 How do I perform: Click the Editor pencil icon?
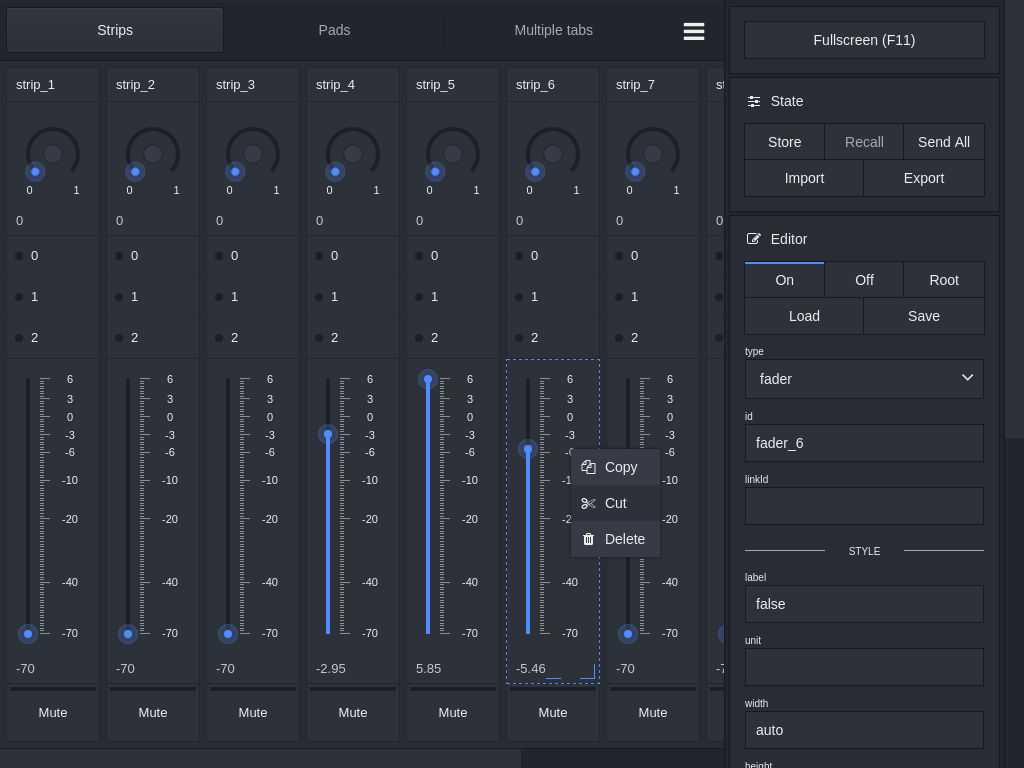point(754,239)
